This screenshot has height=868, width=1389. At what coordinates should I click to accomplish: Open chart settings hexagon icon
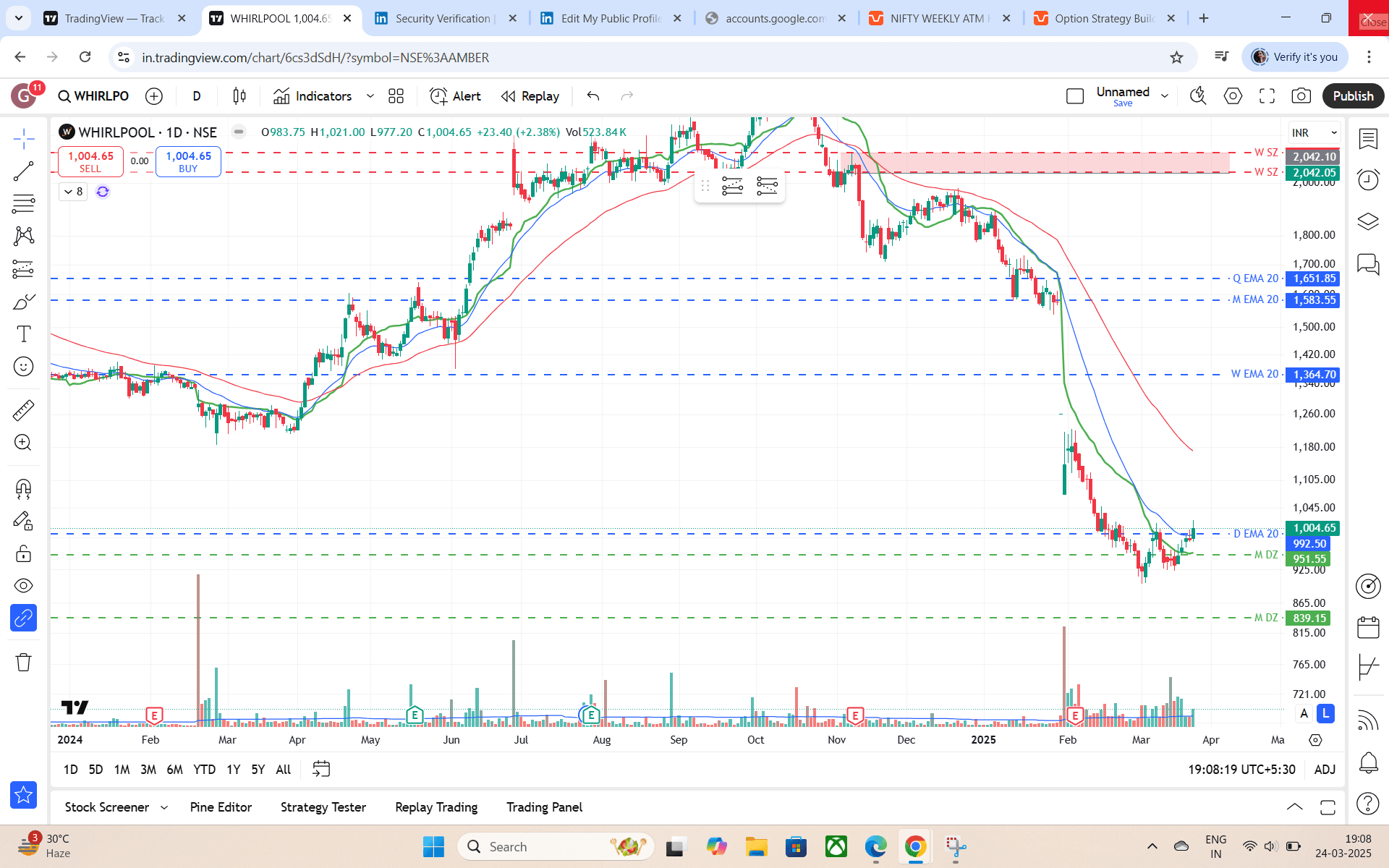pos(1233,96)
